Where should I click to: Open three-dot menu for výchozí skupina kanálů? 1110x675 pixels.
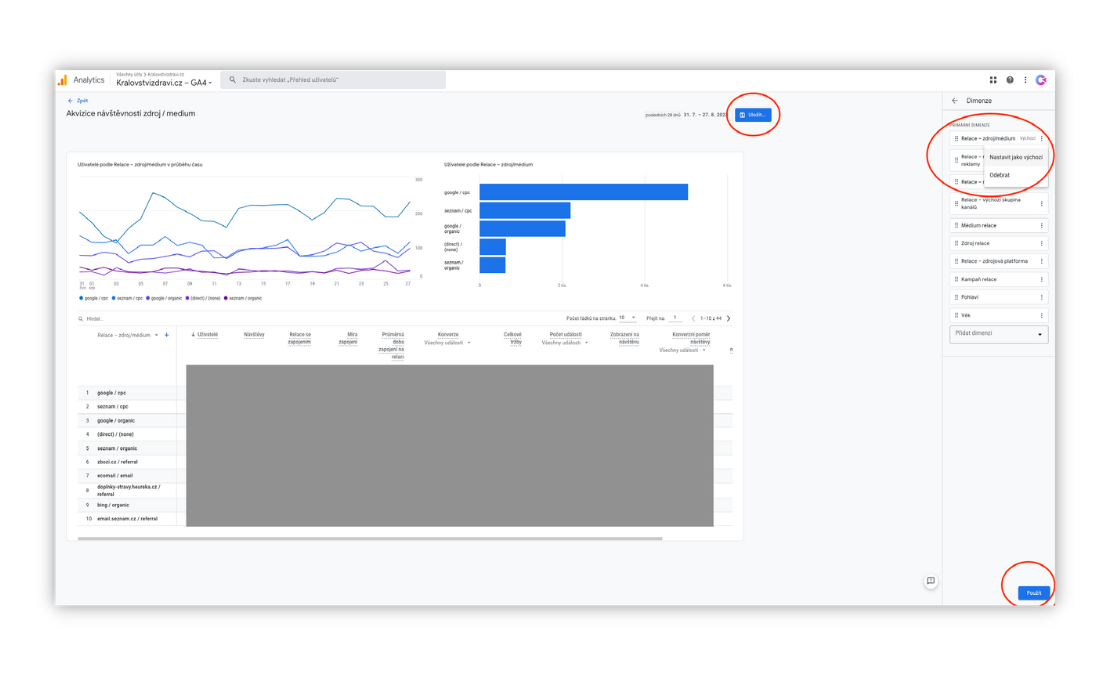(x=1041, y=204)
